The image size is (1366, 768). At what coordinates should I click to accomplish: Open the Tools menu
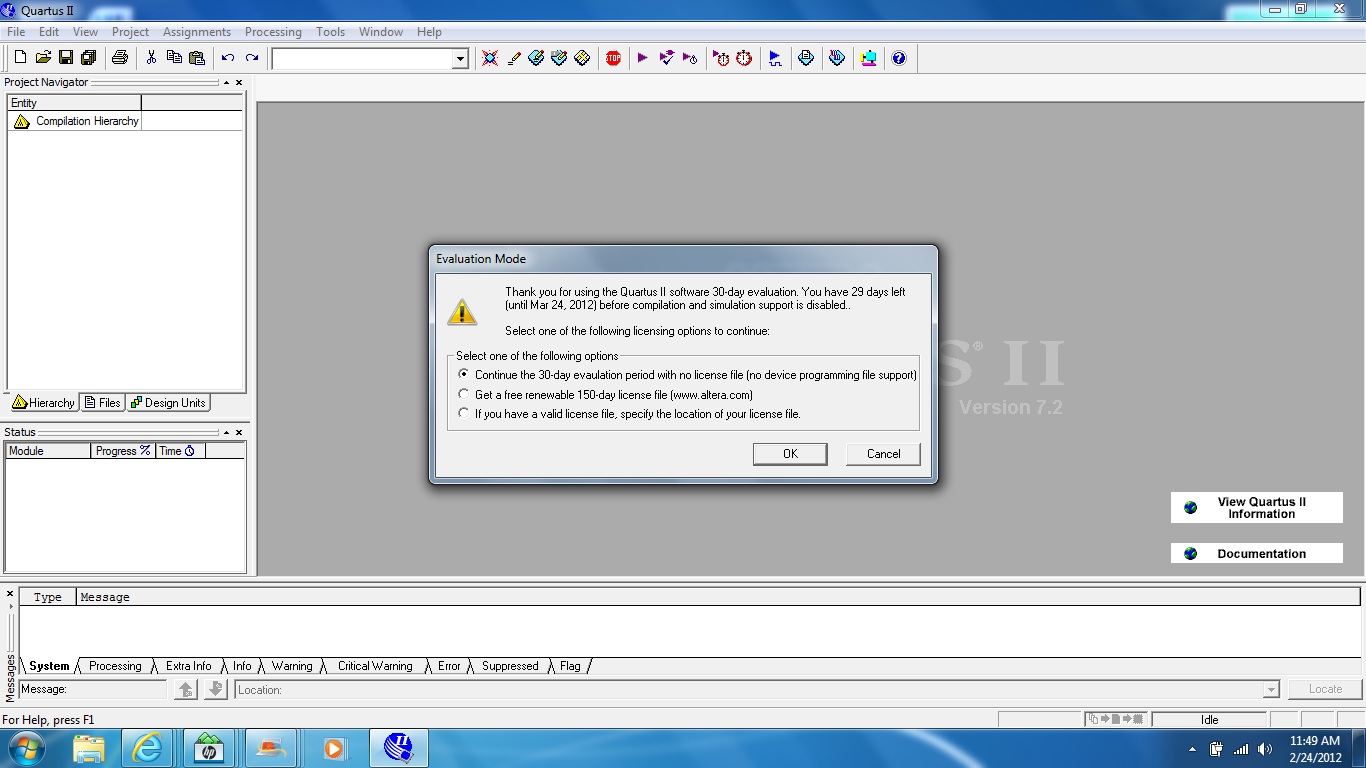[x=331, y=32]
